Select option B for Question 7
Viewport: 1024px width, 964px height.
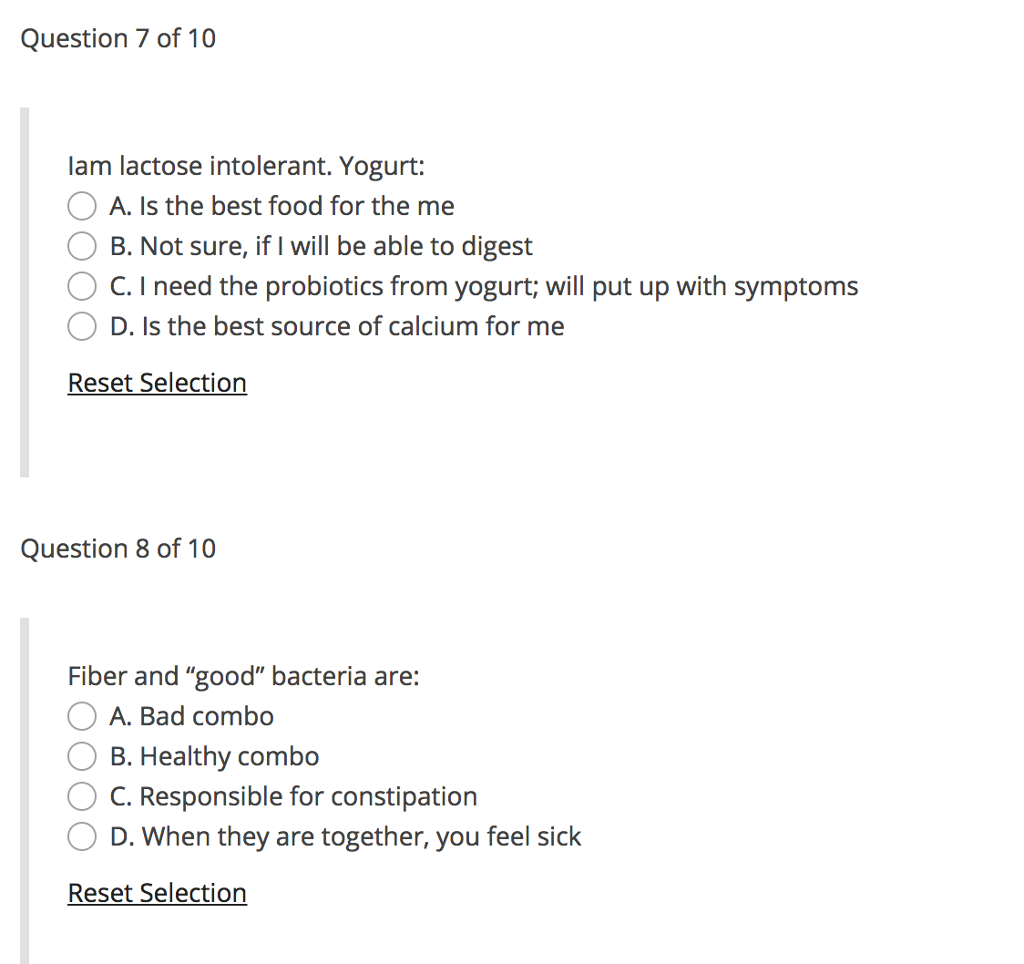[x=82, y=246]
